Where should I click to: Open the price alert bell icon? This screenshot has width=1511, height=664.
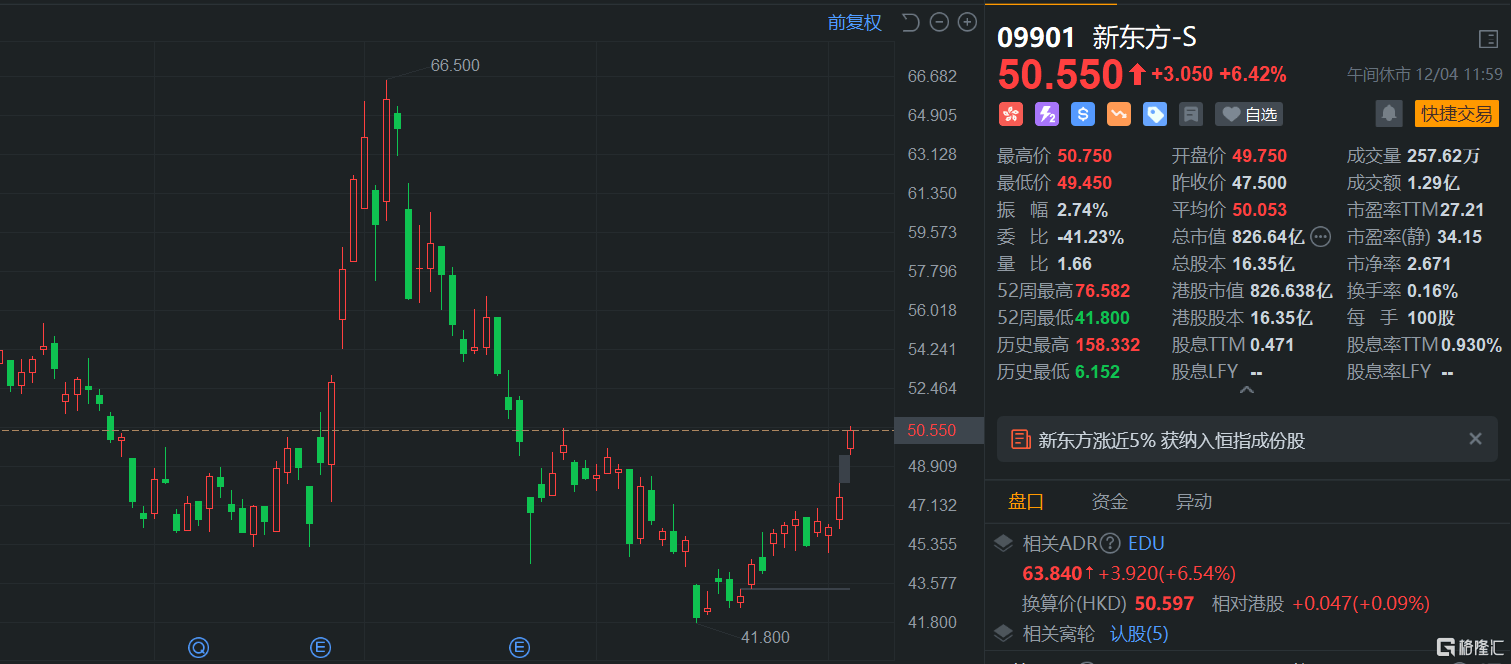tap(1388, 114)
